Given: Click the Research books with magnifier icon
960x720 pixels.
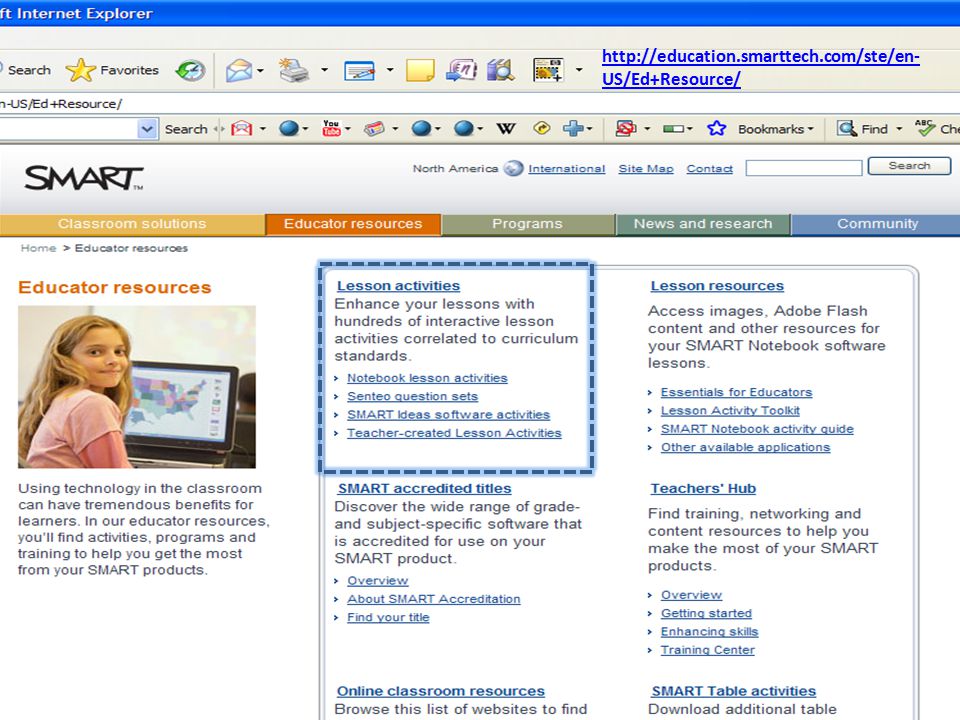Looking at the screenshot, I should coord(501,70).
